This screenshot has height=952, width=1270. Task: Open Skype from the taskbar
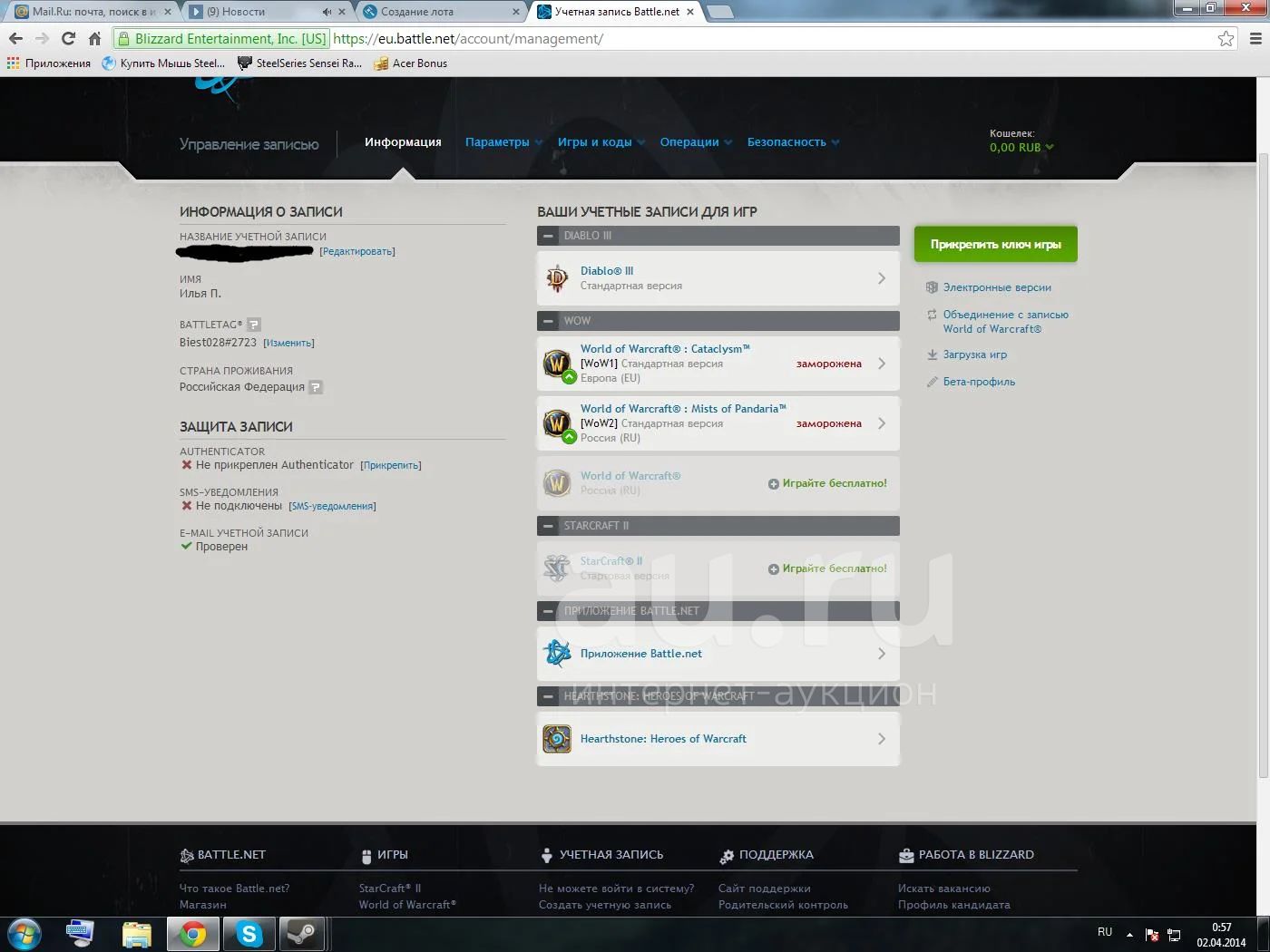pos(249,934)
